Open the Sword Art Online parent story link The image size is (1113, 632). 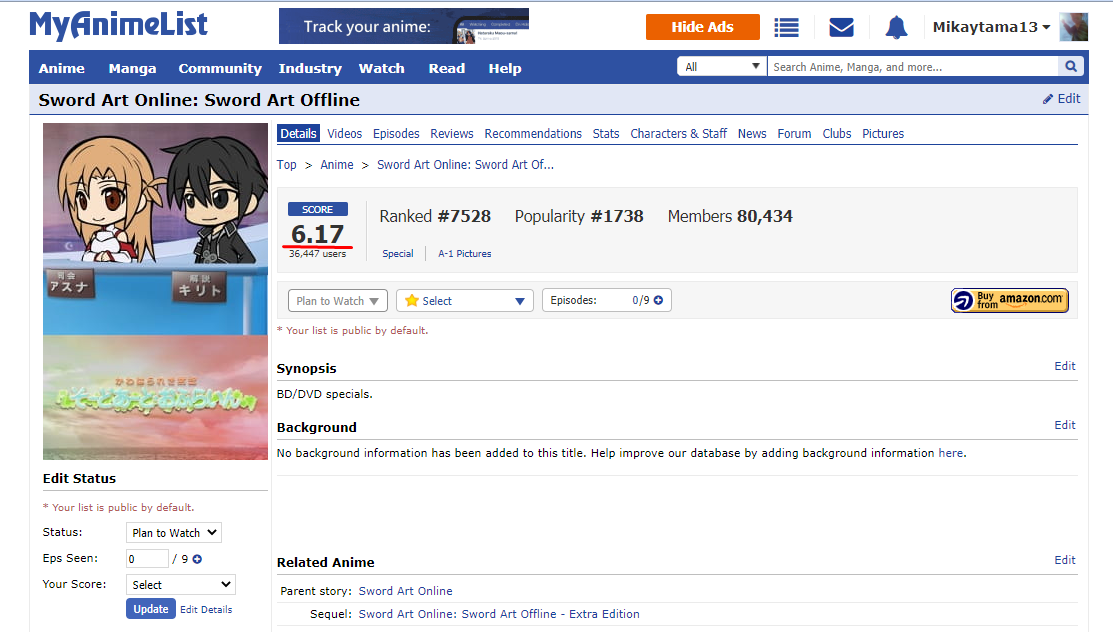tap(405, 591)
